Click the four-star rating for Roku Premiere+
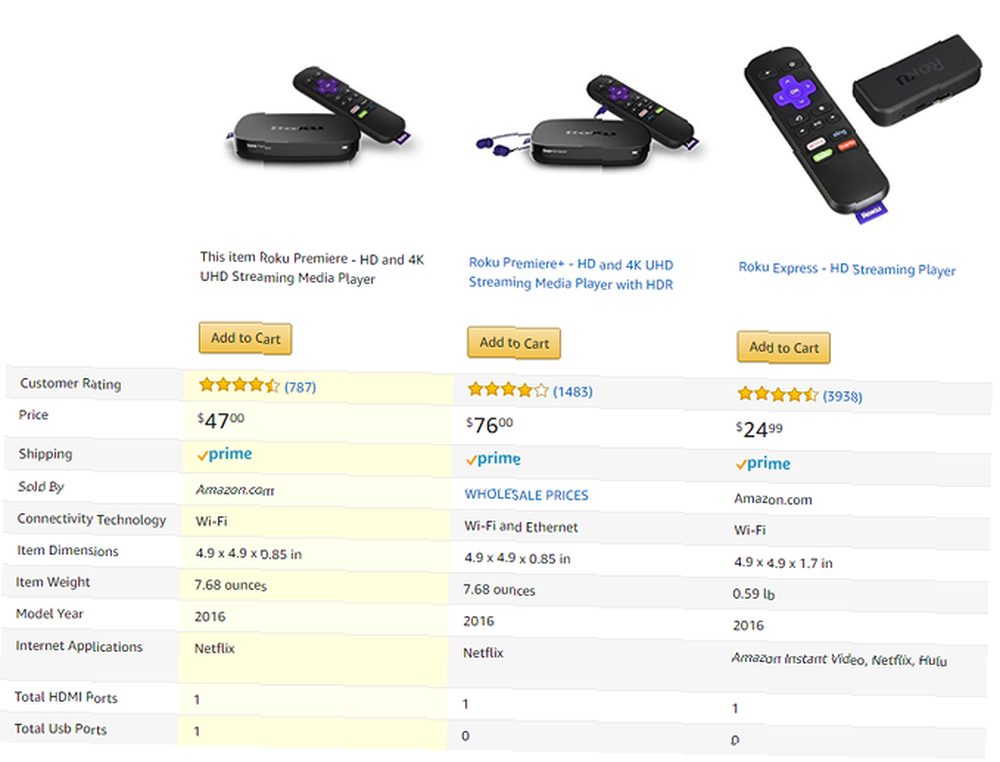 click(x=508, y=390)
